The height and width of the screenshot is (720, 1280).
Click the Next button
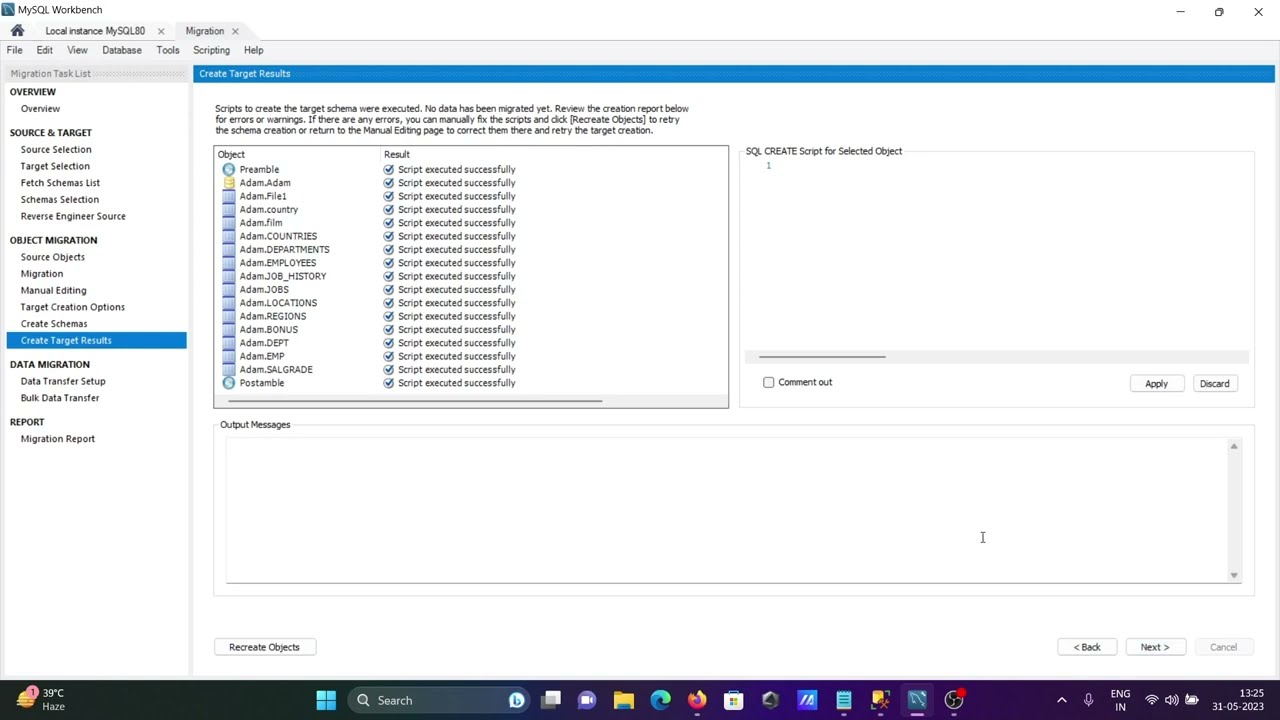[1155, 647]
